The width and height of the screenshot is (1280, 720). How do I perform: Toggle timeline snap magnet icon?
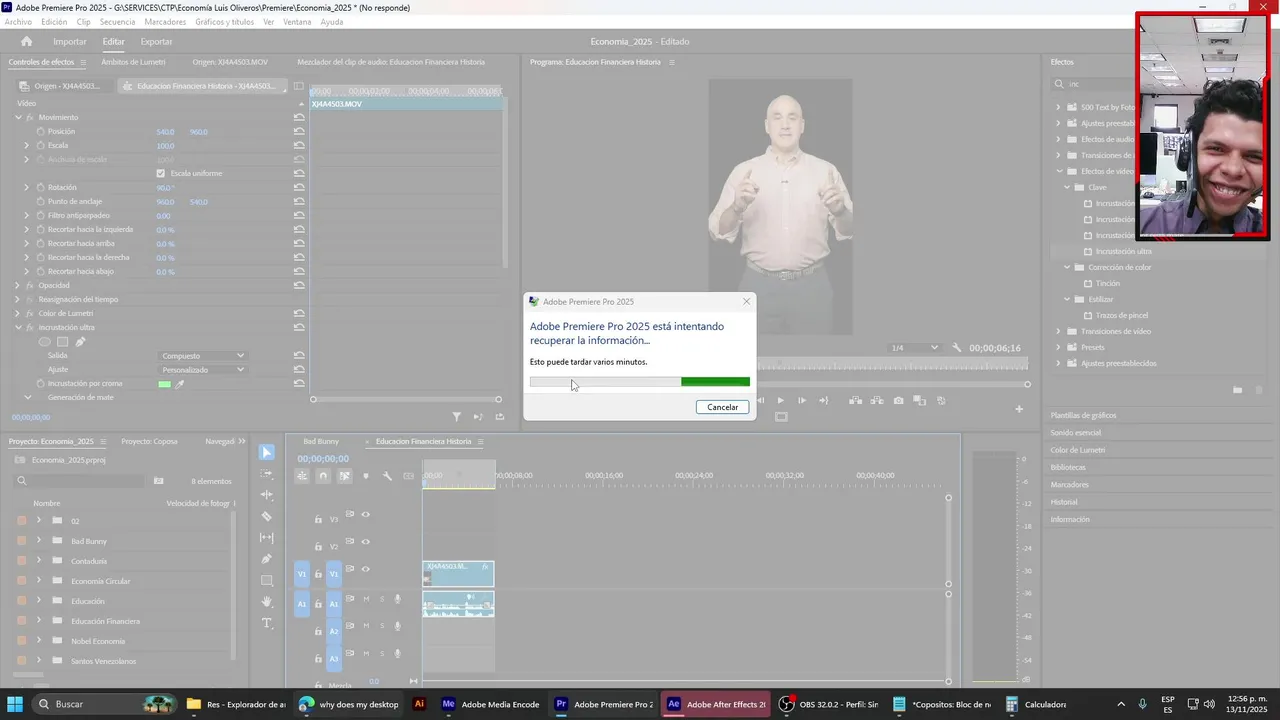pyautogui.click(x=323, y=476)
